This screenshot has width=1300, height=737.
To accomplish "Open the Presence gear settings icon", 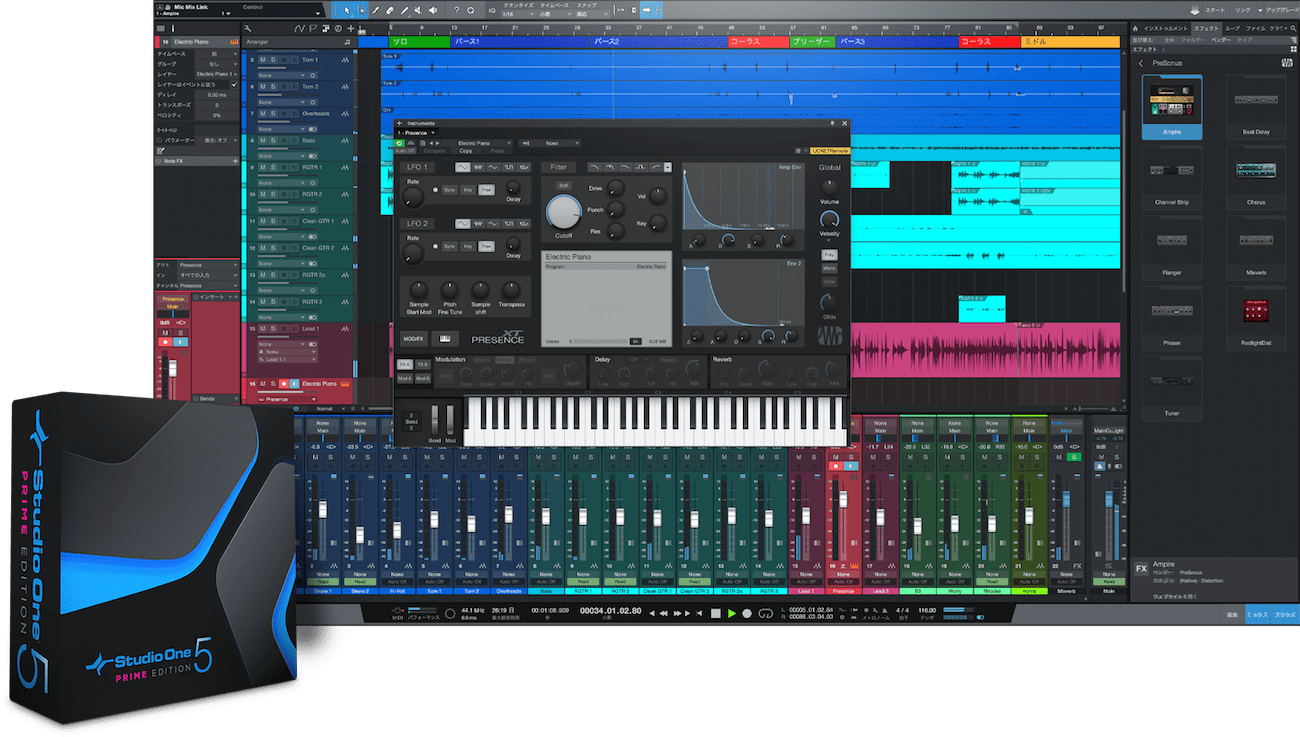I will [798, 151].
